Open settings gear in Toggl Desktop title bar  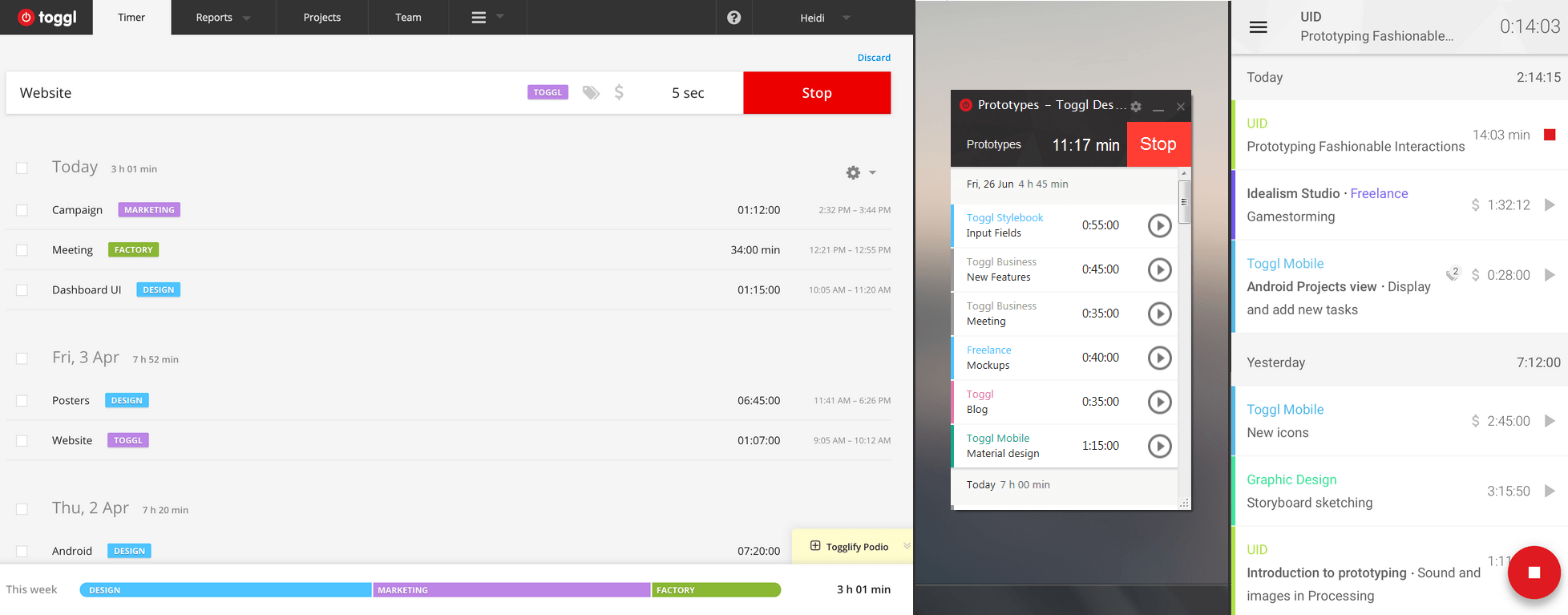tap(1136, 106)
